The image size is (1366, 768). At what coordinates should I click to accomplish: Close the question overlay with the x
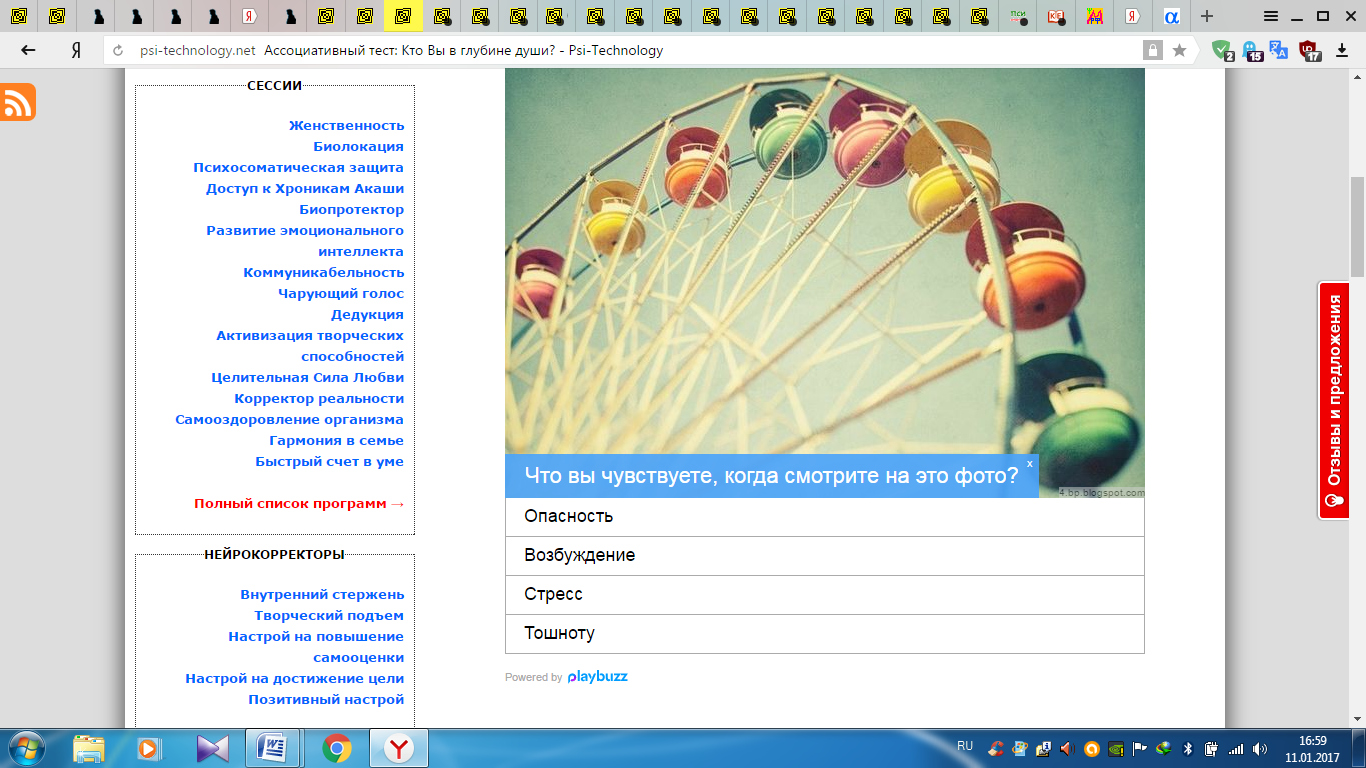pos(1029,464)
